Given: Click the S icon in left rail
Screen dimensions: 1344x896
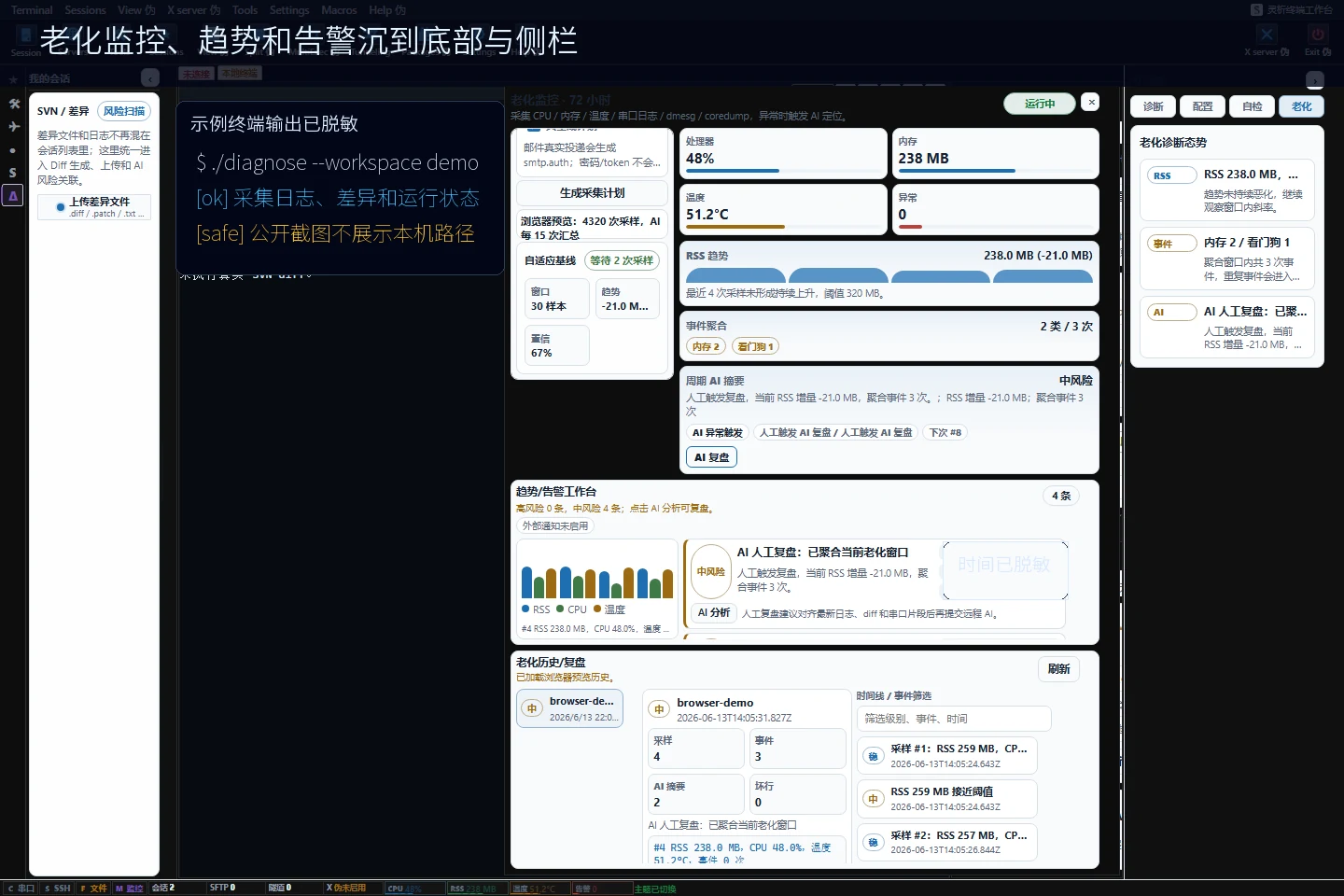Looking at the screenshot, I should tap(13, 173).
